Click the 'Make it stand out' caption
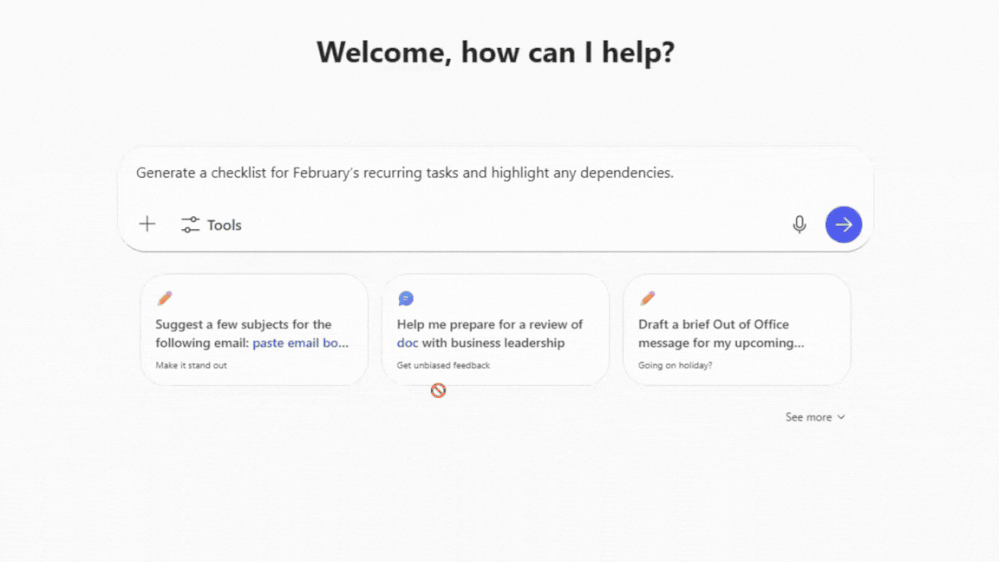The width and height of the screenshot is (999, 562). [191, 366]
